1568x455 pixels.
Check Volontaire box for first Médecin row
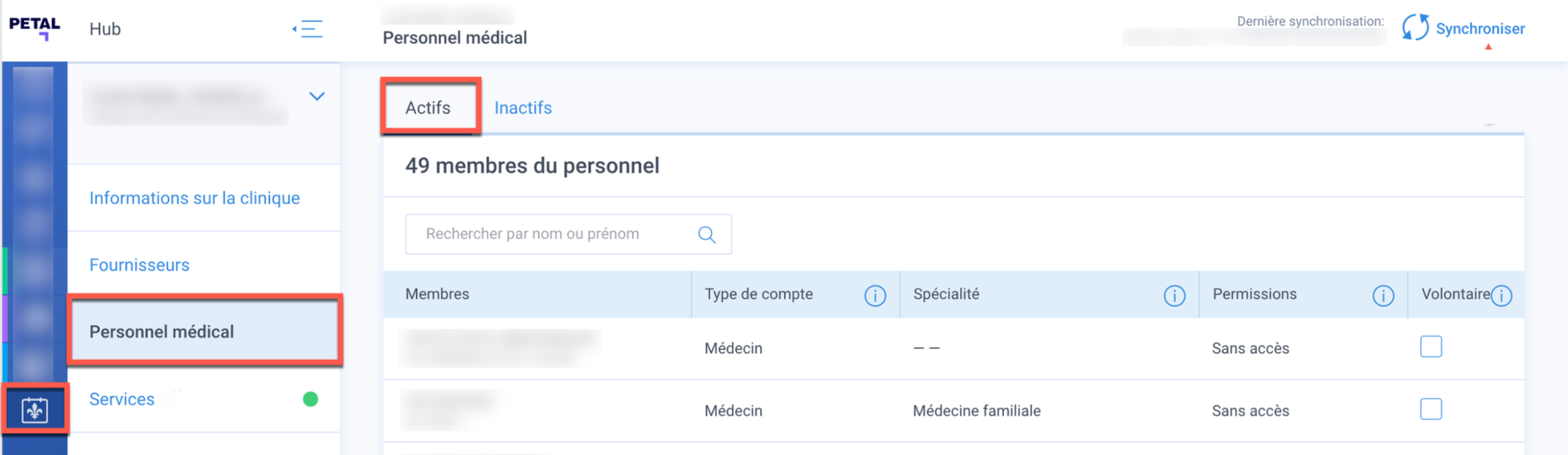click(x=1430, y=347)
